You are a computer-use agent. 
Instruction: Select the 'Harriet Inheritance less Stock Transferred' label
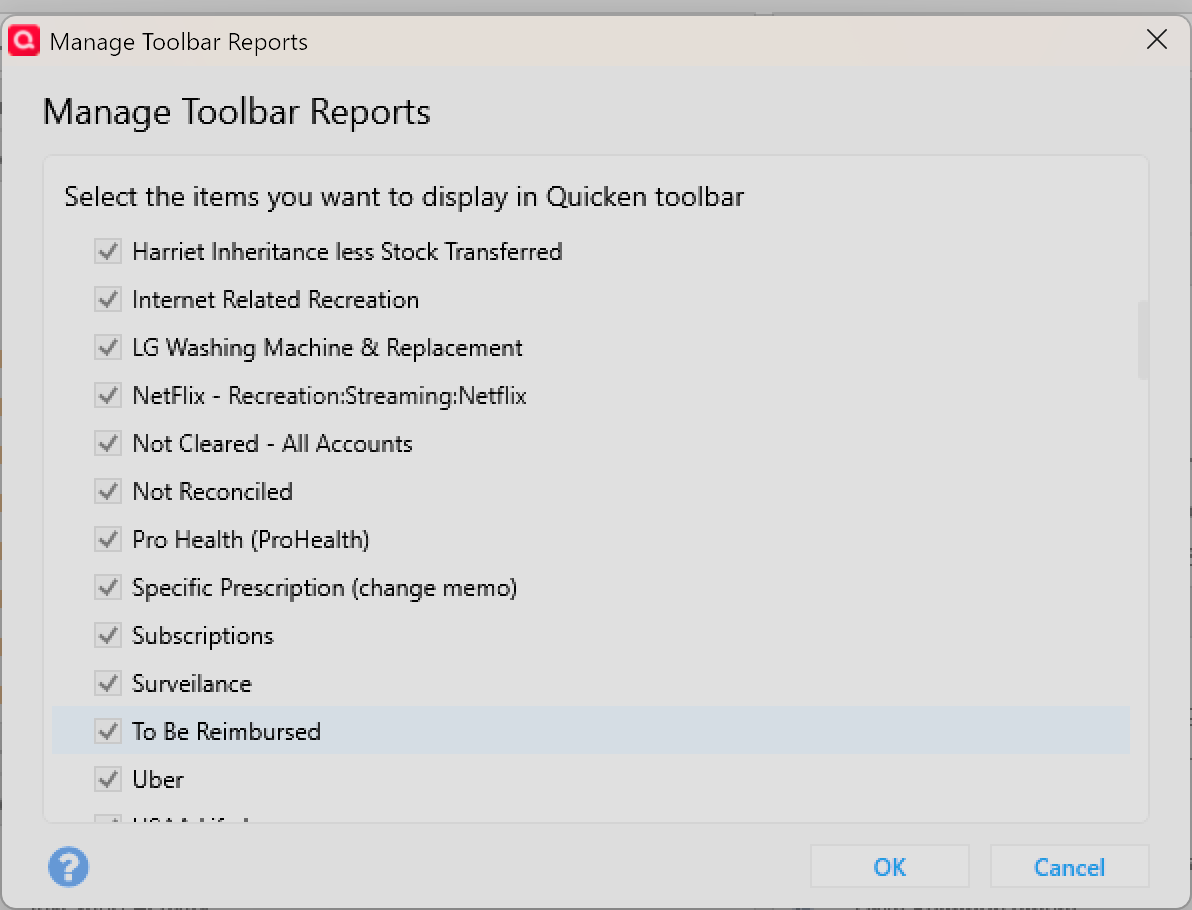pyautogui.click(x=347, y=251)
